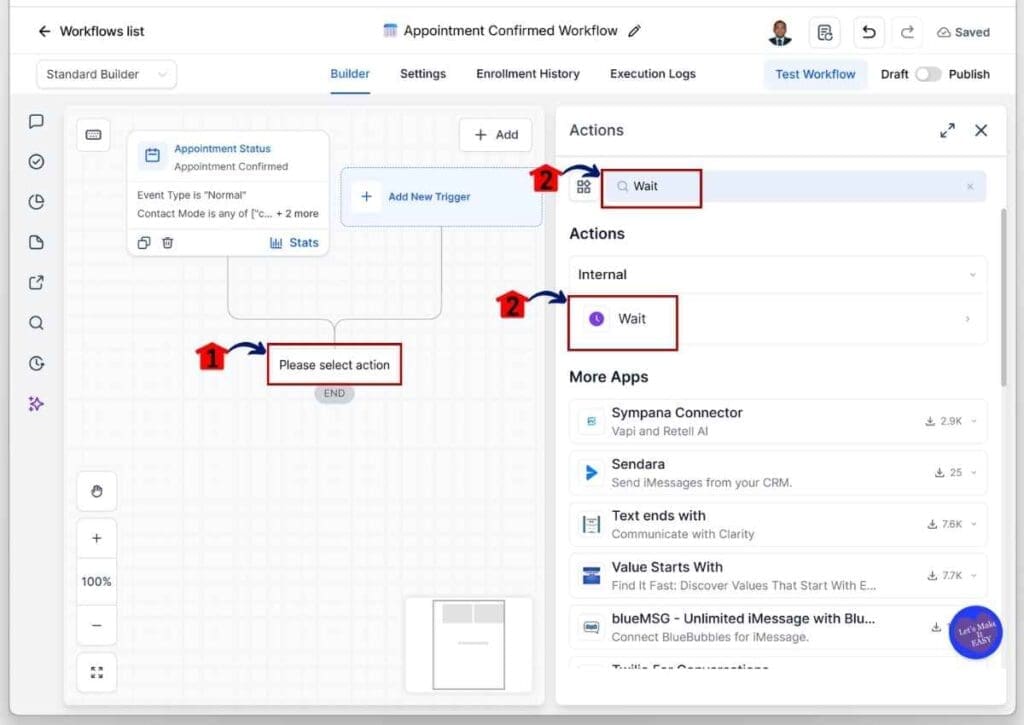Open the action categories grid icon

click(584, 187)
